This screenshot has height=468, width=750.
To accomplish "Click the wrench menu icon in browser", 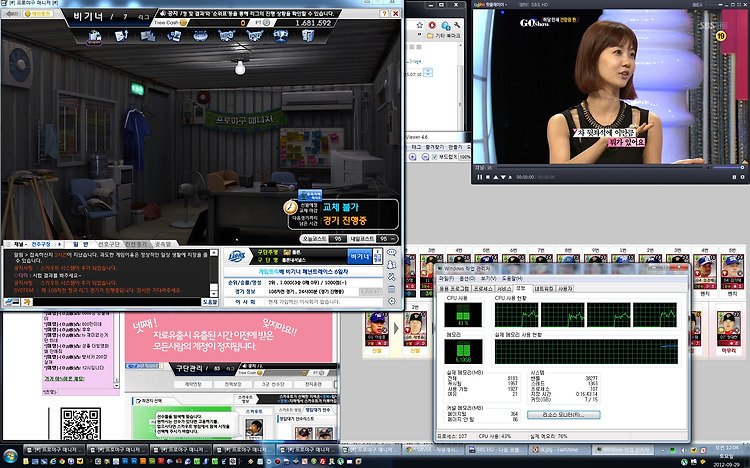I will tap(457, 25).
